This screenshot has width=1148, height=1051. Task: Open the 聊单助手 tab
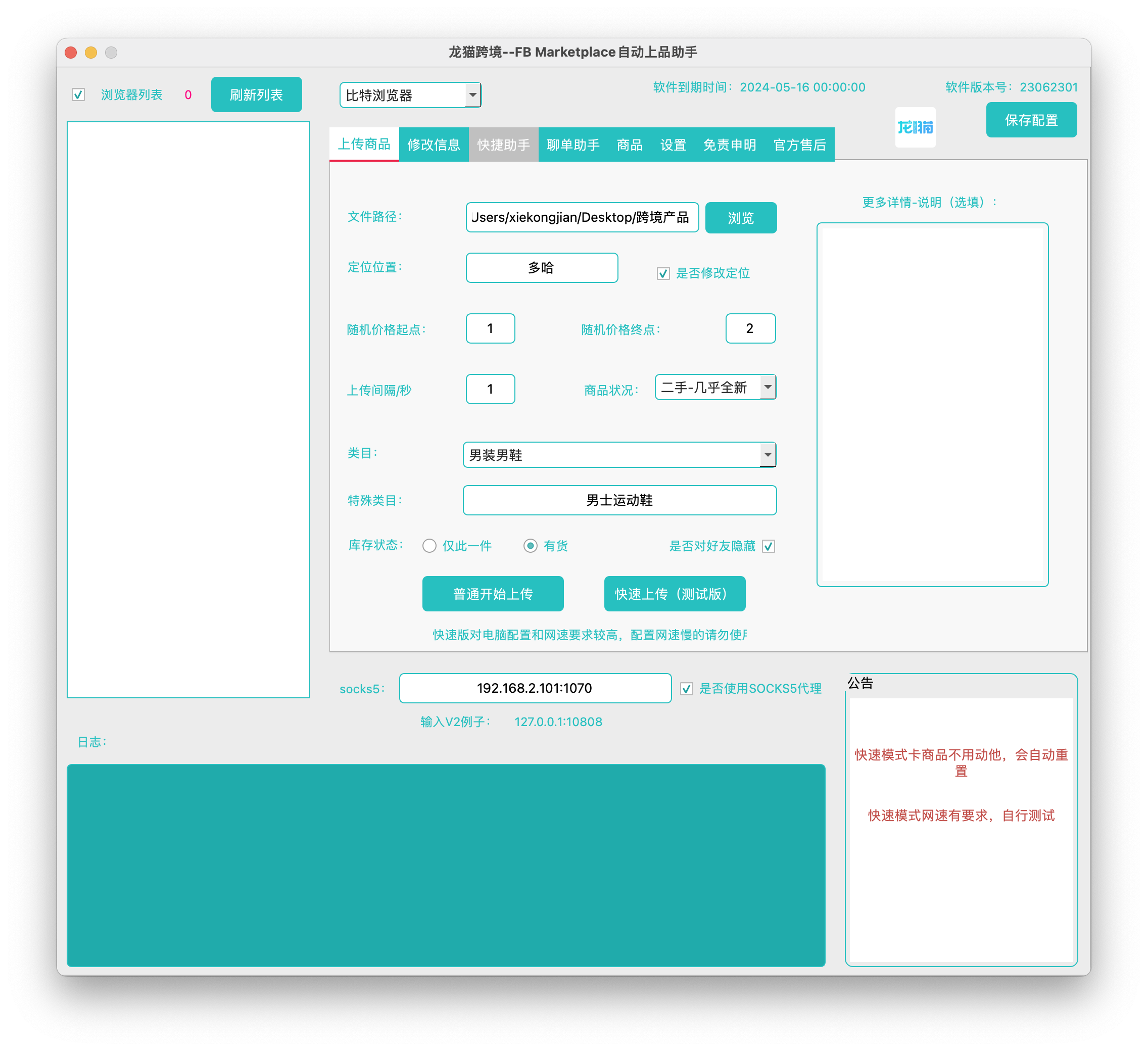point(573,145)
